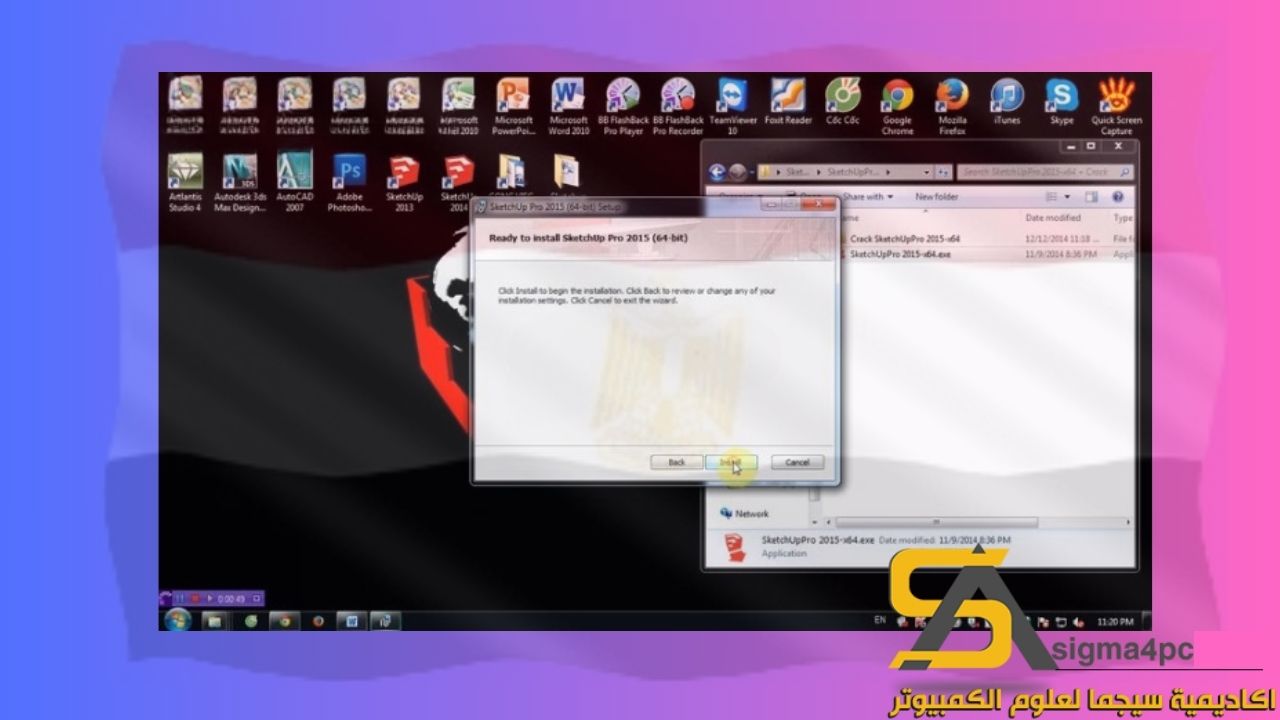
Task: Open SketchUp 2013 desktop shortcut
Action: pos(403,182)
